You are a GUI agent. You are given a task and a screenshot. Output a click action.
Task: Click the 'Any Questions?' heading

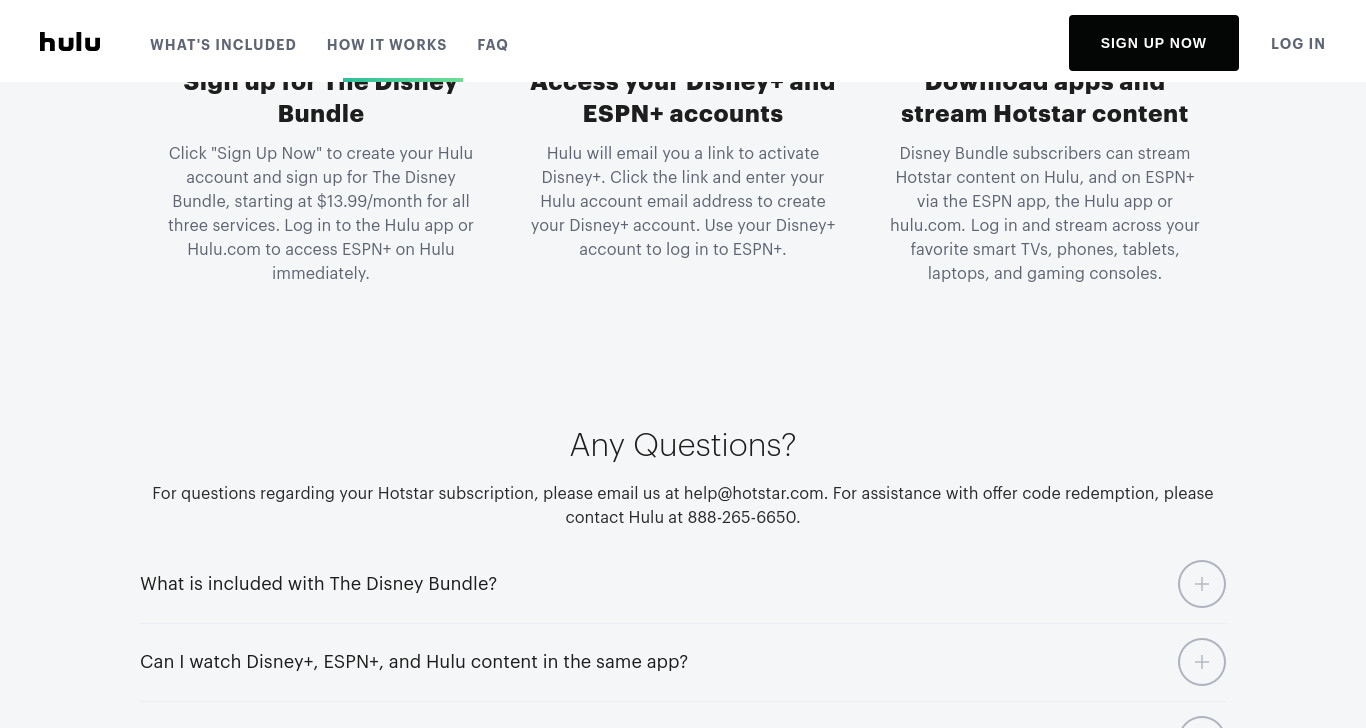pos(683,445)
